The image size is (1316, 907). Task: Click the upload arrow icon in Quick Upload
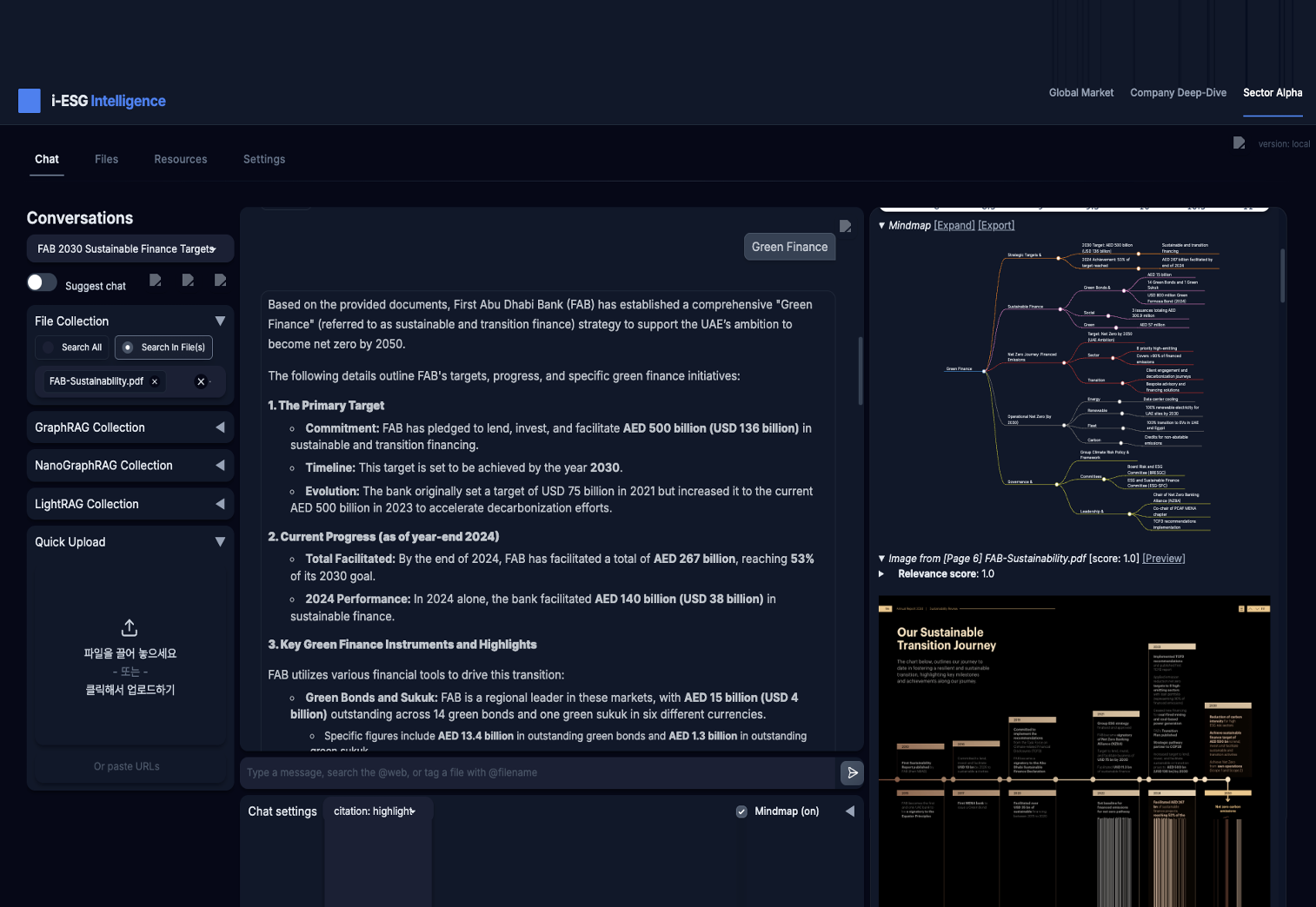tap(130, 627)
